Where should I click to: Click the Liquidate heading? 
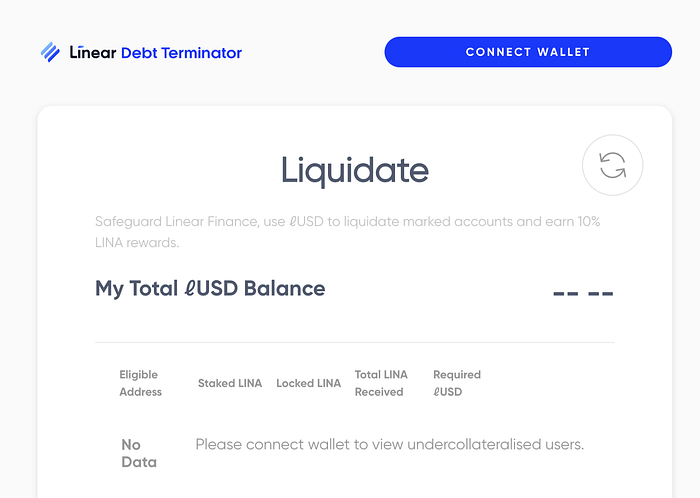coord(355,170)
